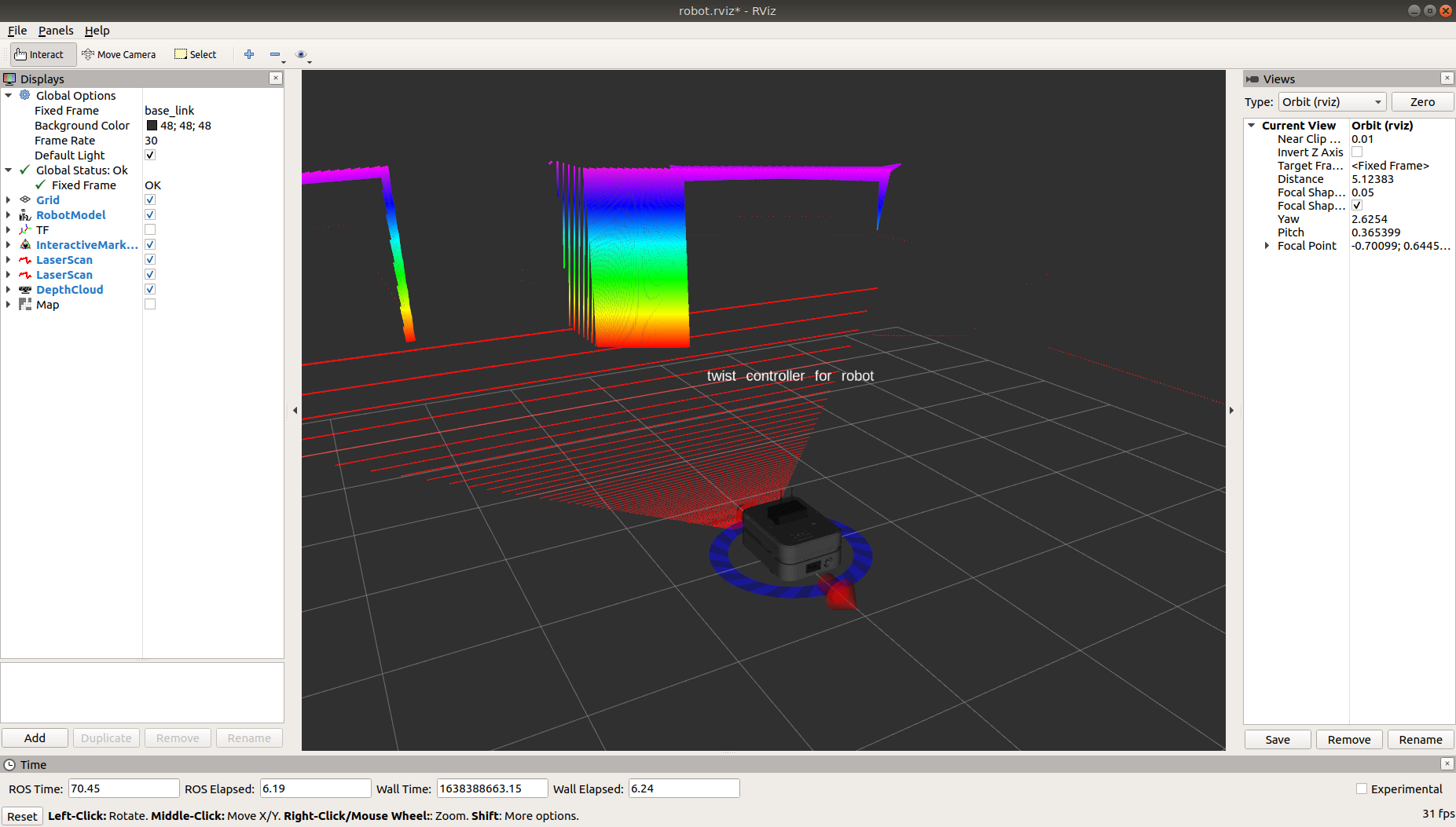Open the view Type dropdown
The image size is (1456, 827).
[x=1332, y=102]
